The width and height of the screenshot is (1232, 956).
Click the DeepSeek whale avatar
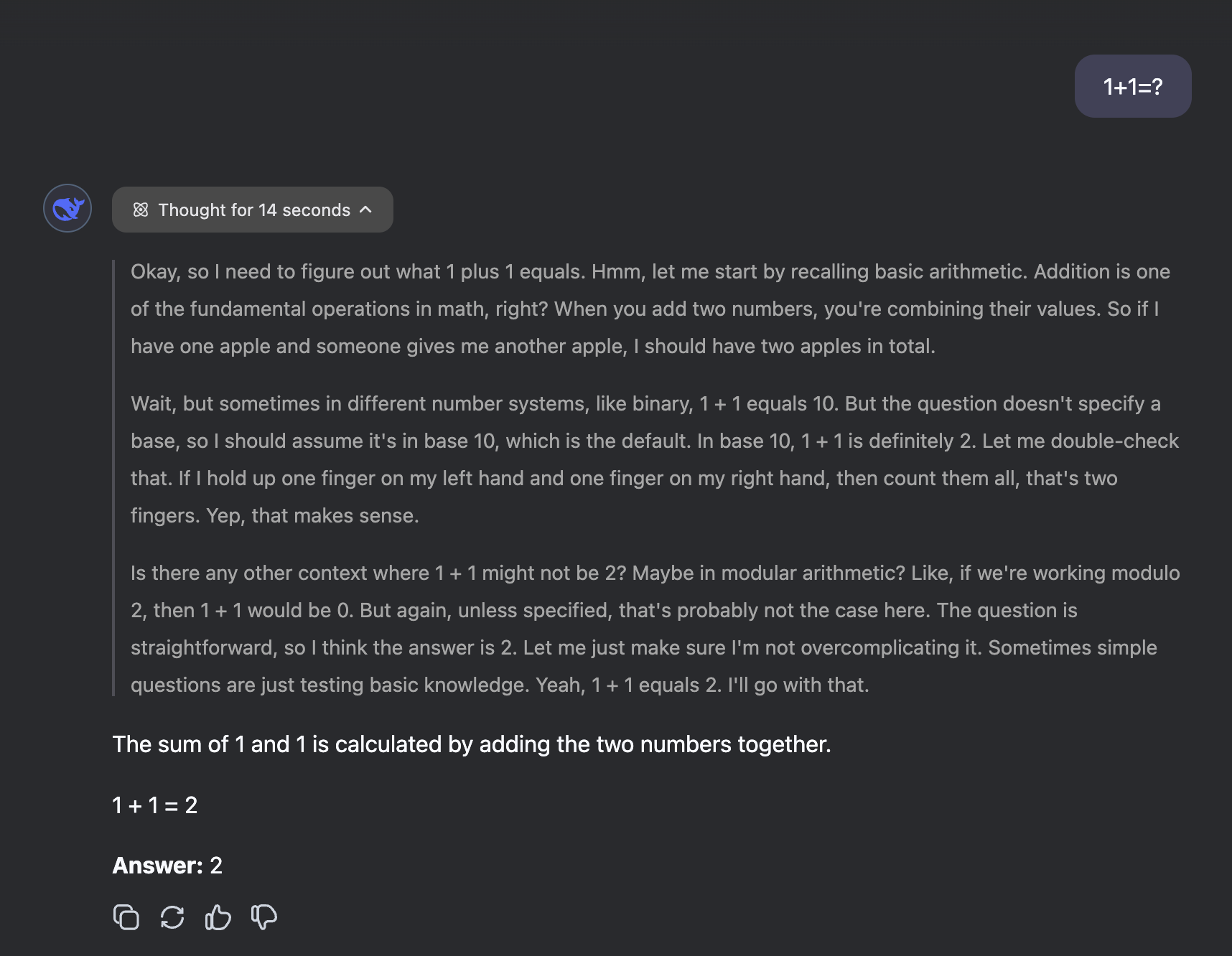pyautogui.click(x=67, y=209)
